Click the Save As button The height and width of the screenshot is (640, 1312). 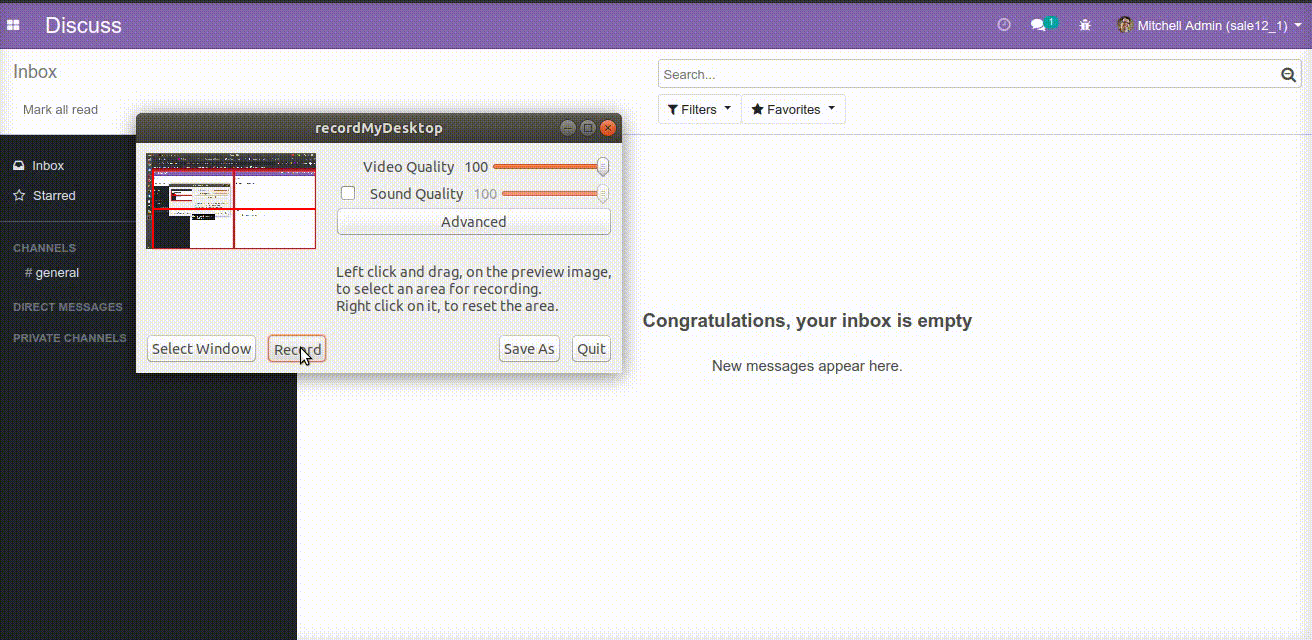[x=529, y=349]
